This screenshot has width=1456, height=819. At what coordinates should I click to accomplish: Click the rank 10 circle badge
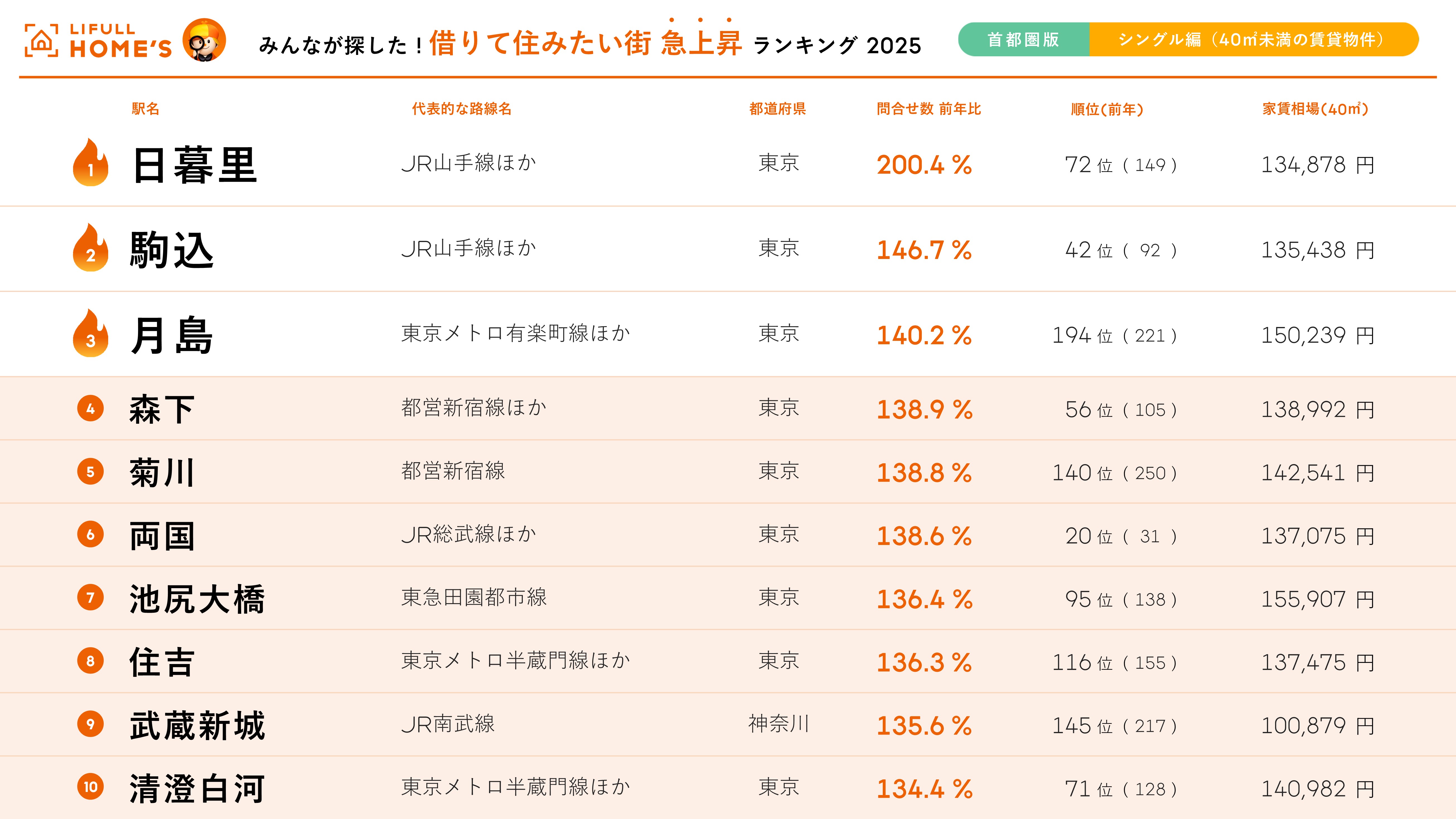(90, 787)
